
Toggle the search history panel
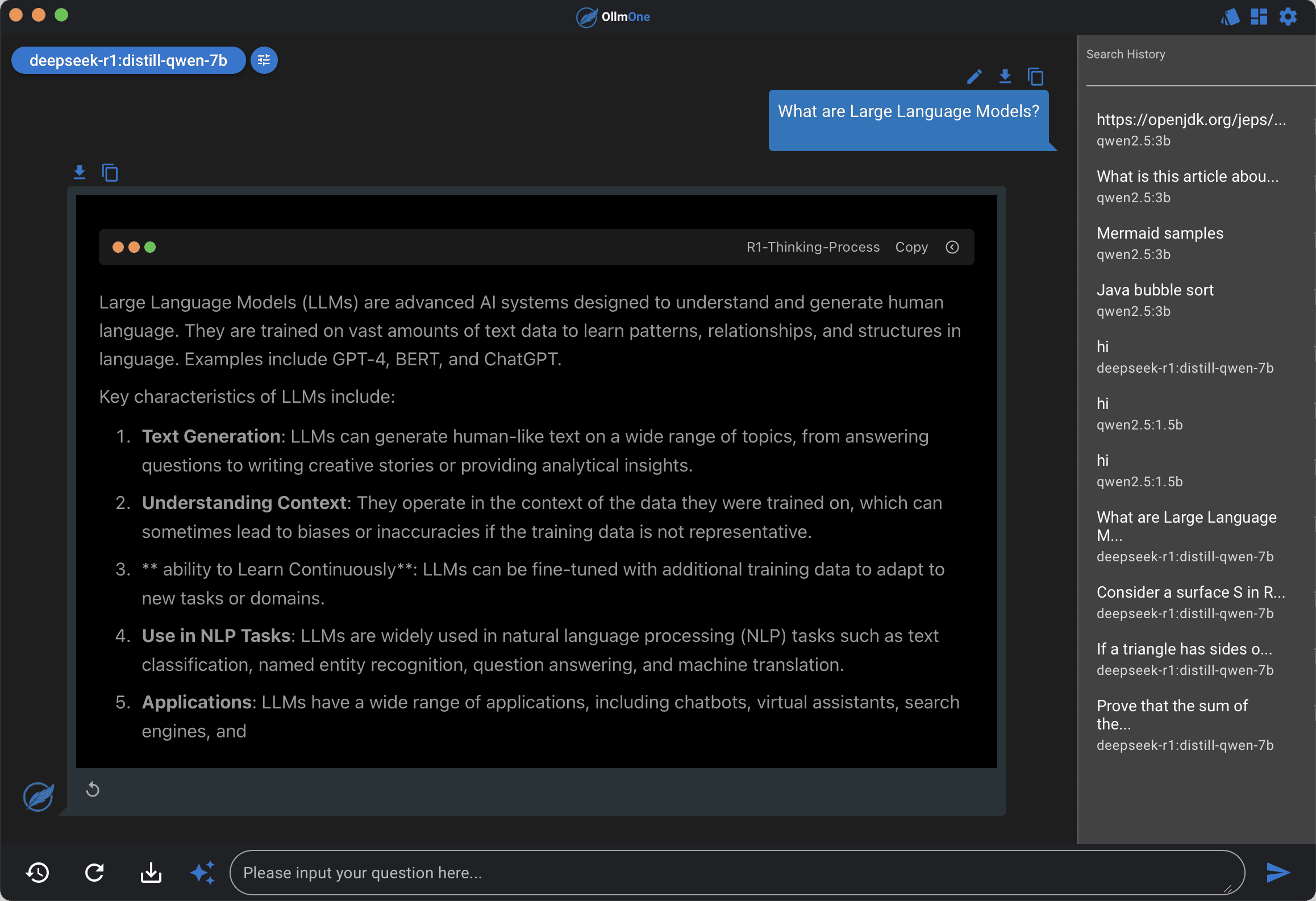pos(38,873)
